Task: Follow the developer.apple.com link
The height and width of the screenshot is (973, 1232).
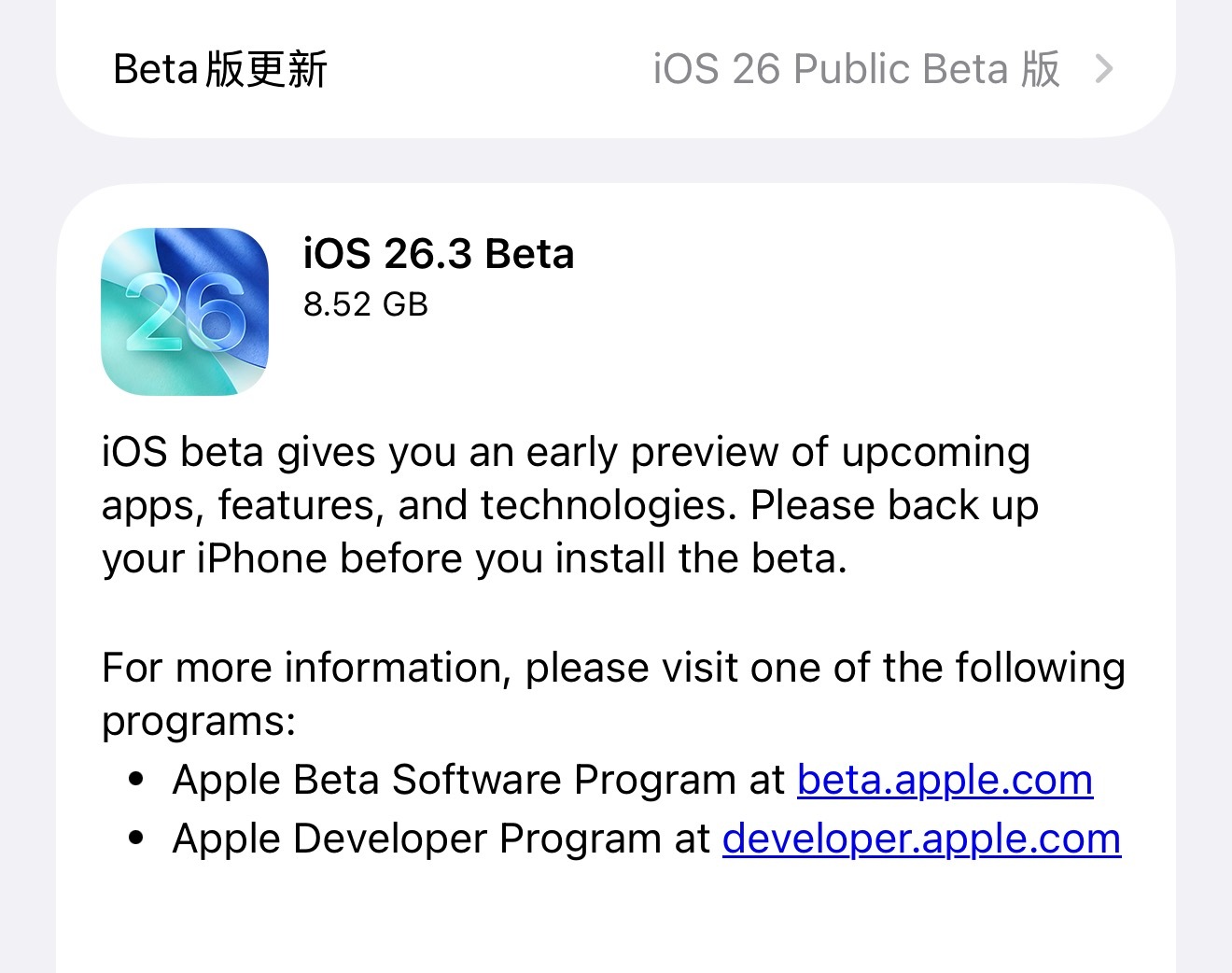Action: (921, 839)
